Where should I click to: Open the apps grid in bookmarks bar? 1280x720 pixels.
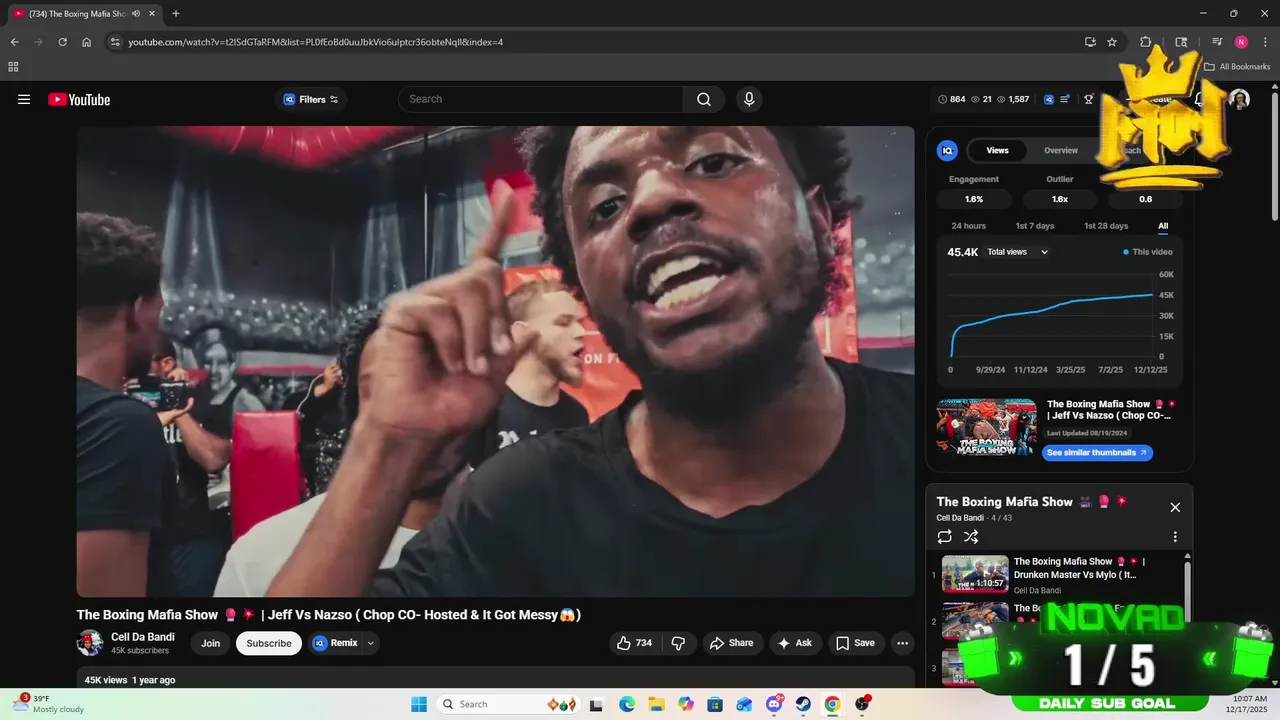point(13,67)
